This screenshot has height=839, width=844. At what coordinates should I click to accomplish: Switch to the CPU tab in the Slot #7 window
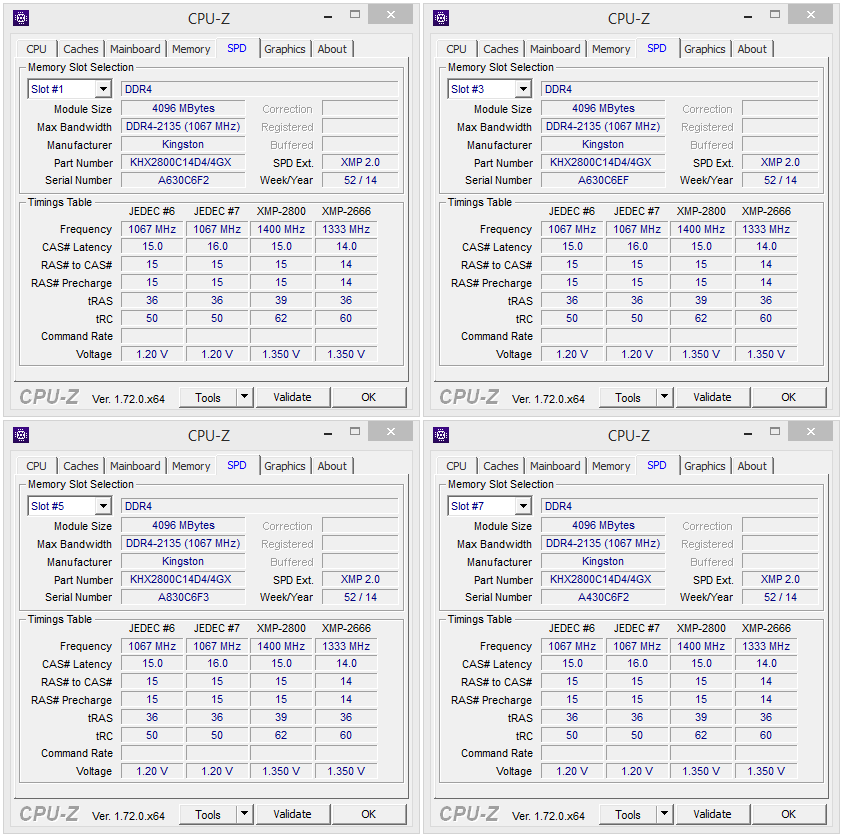(456, 466)
